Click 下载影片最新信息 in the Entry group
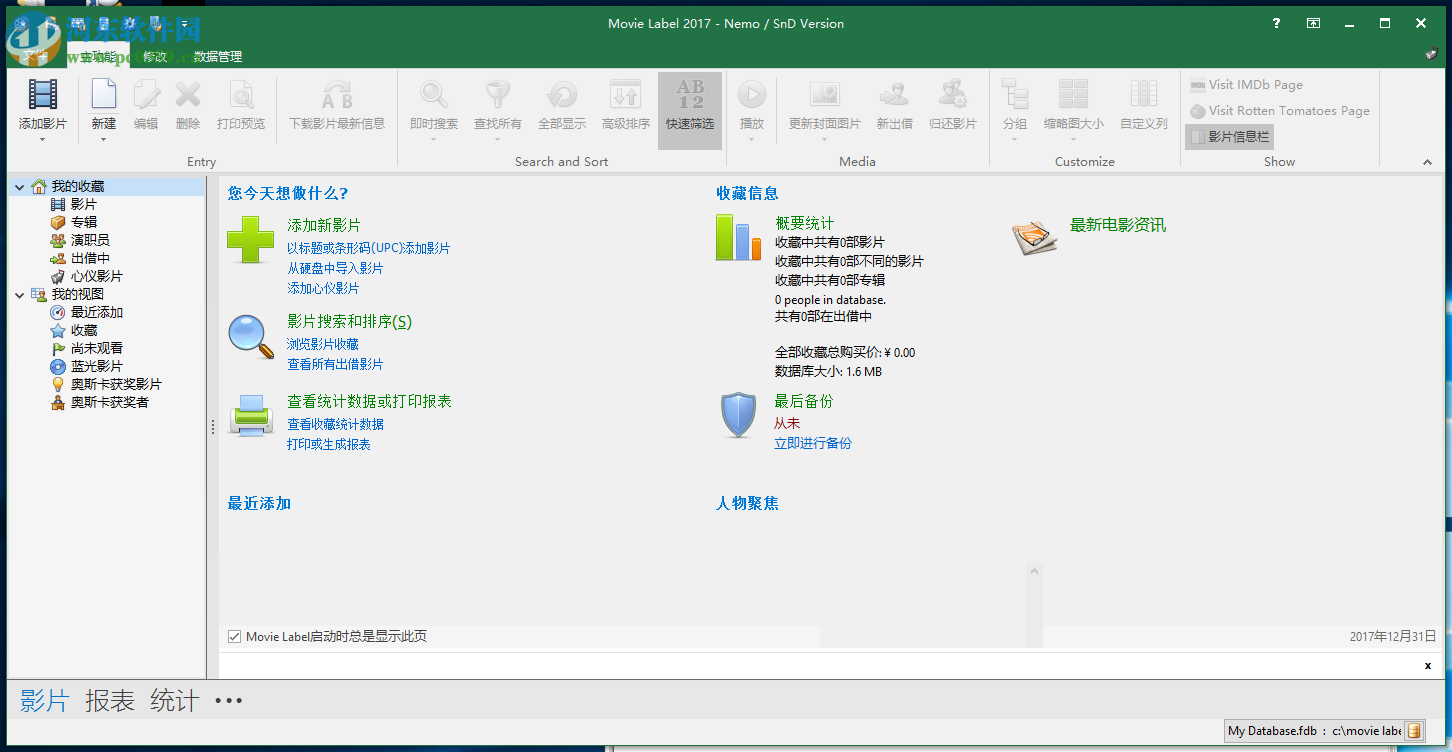 (337, 104)
